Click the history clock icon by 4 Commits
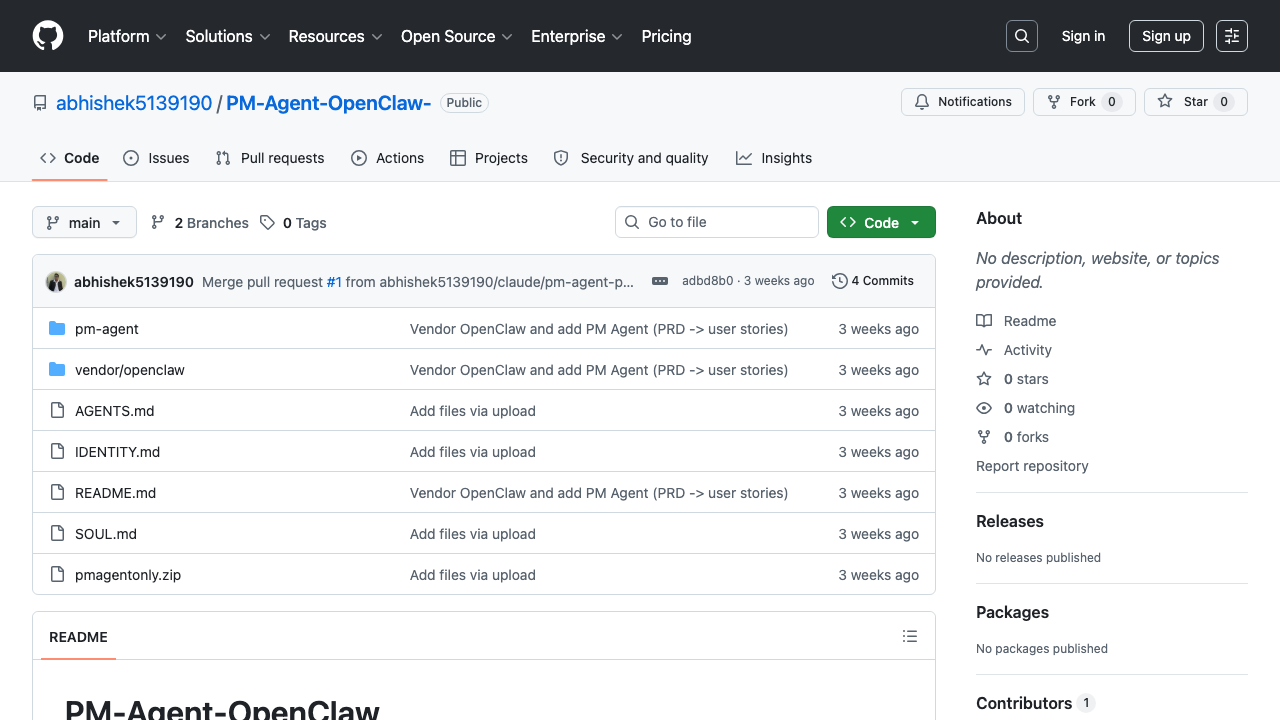 [x=840, y=281]
